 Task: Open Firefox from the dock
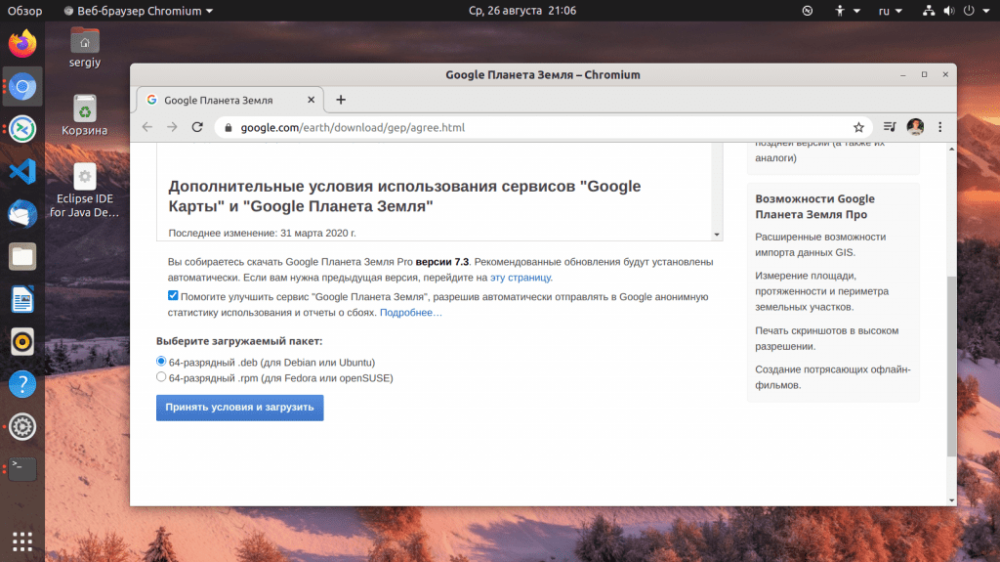pos(22,44)
